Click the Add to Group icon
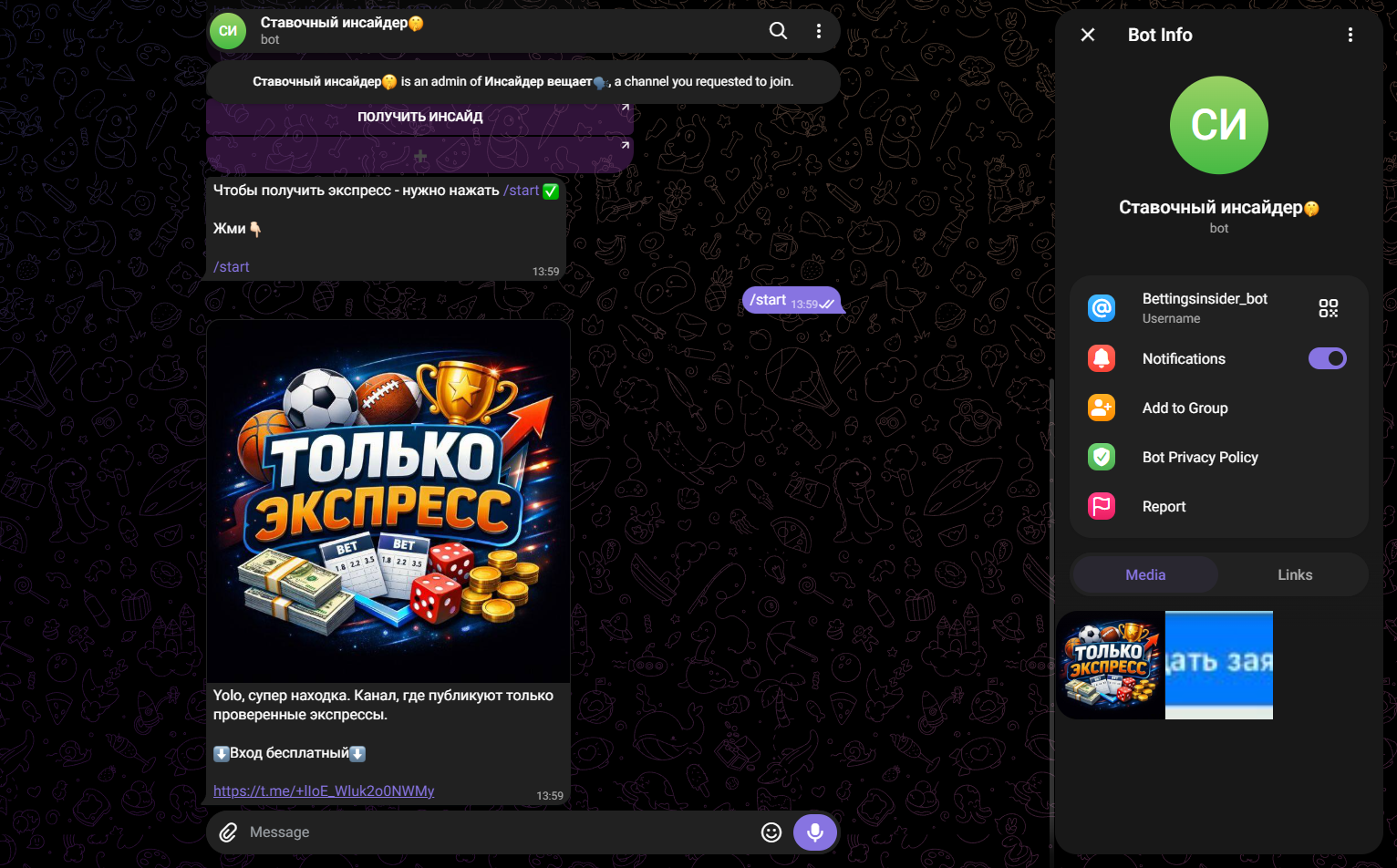The width and height of the screenshot is (1397, 868). [1102, 408]
